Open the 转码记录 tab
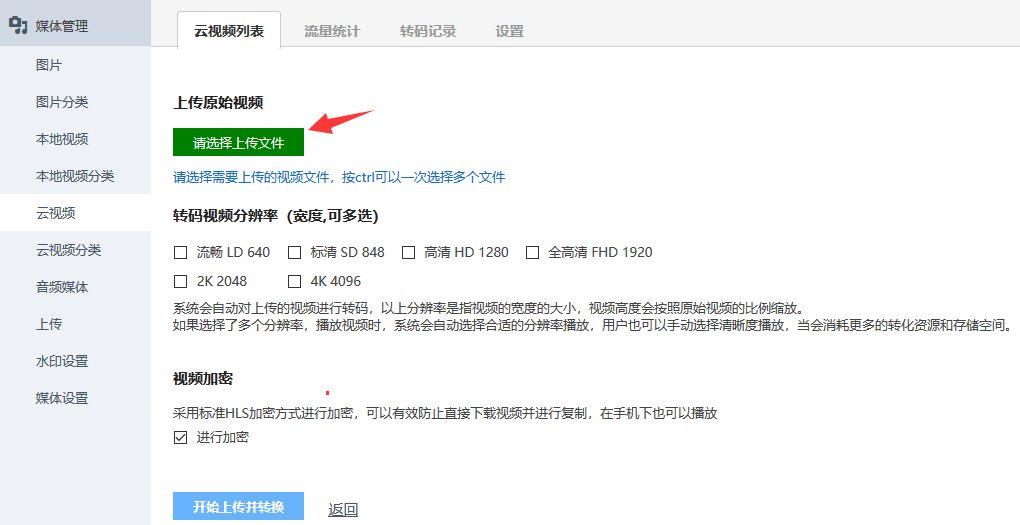The image size is (1020, 525). 427,31
